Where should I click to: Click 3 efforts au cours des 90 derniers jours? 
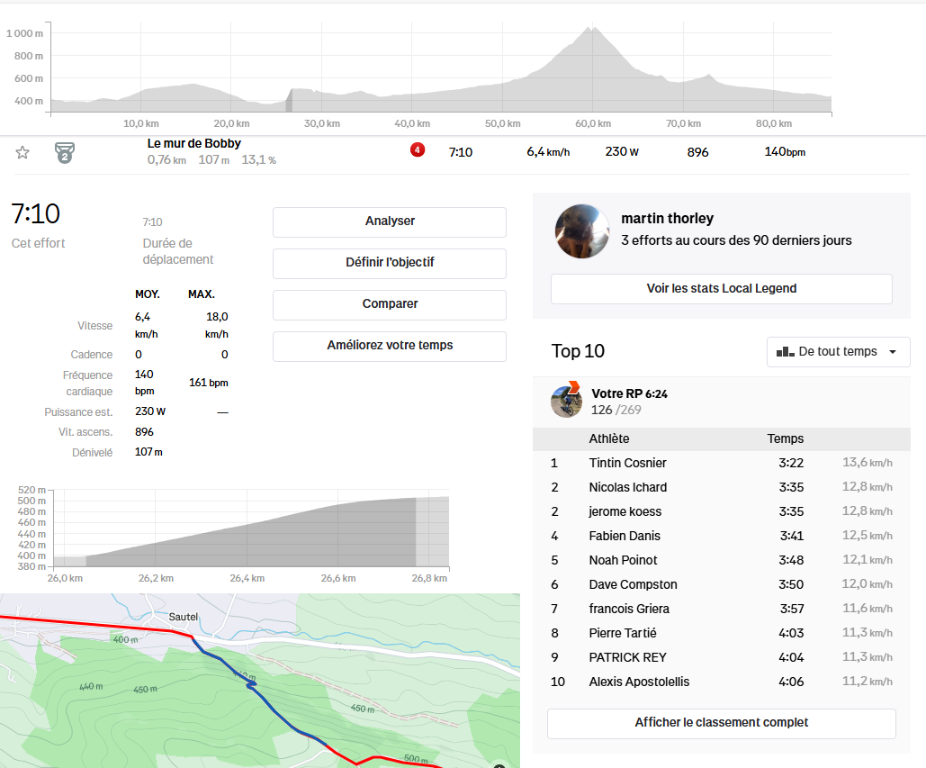point(736,240)
